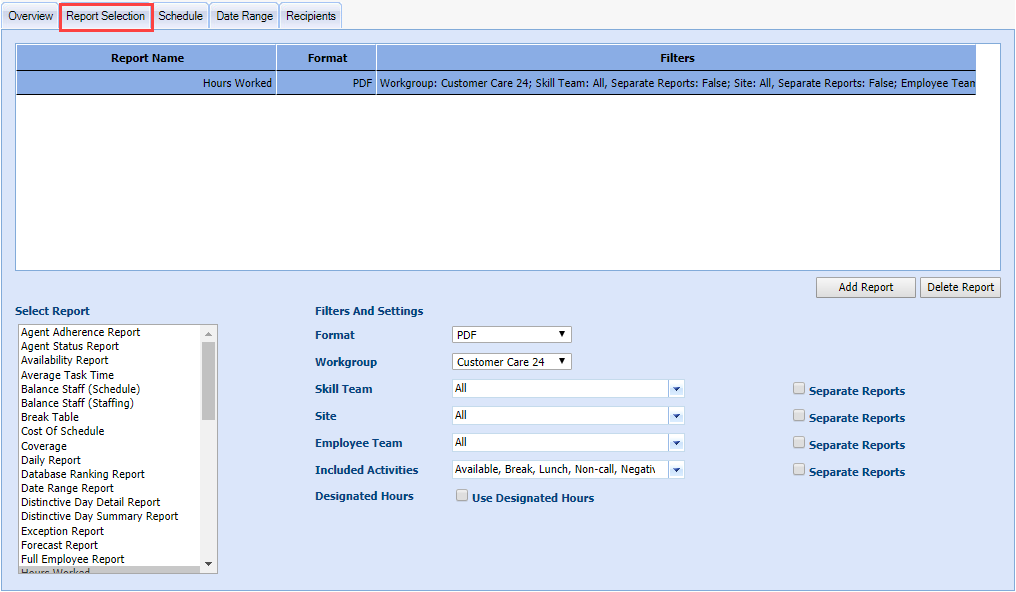The width and height of the screenshot is (1016, 592).
Task: Switch to the Recipients tab
Action: pyautogui.click(x=311, y=16)
